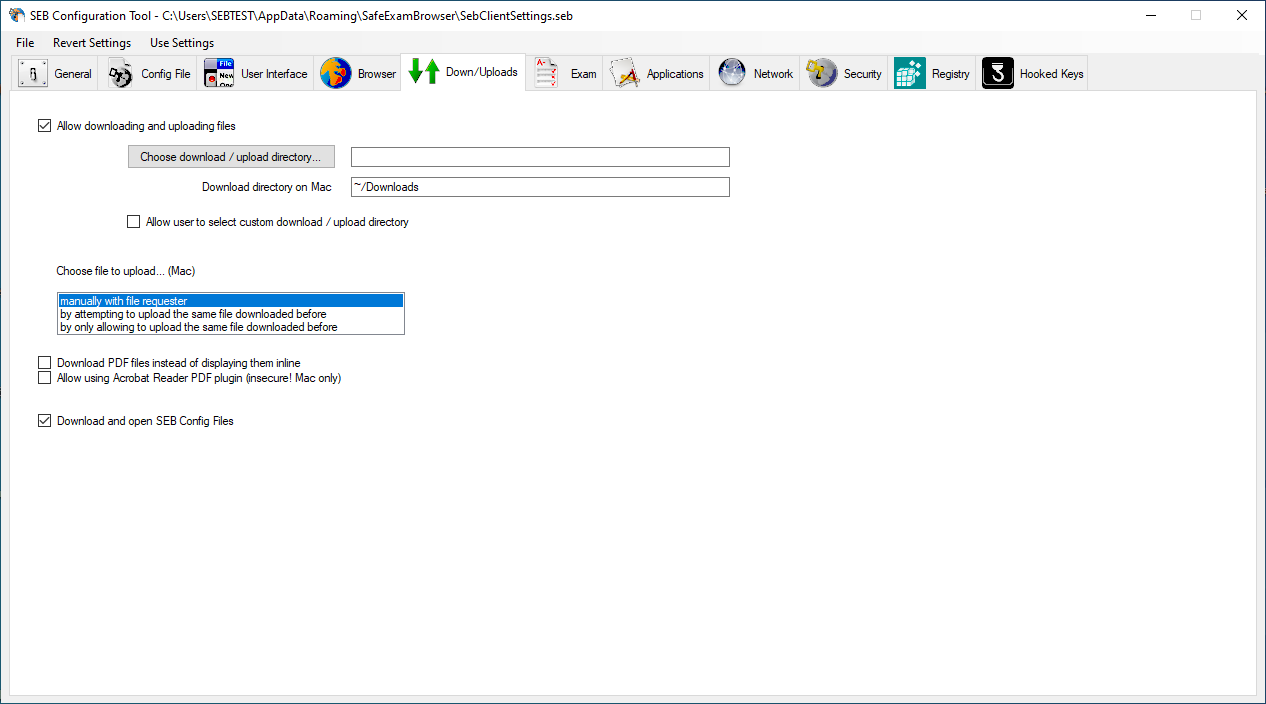Click the Config File tab icon
Viewport: 1266px width, 704px height.
[x=121, y=74]
